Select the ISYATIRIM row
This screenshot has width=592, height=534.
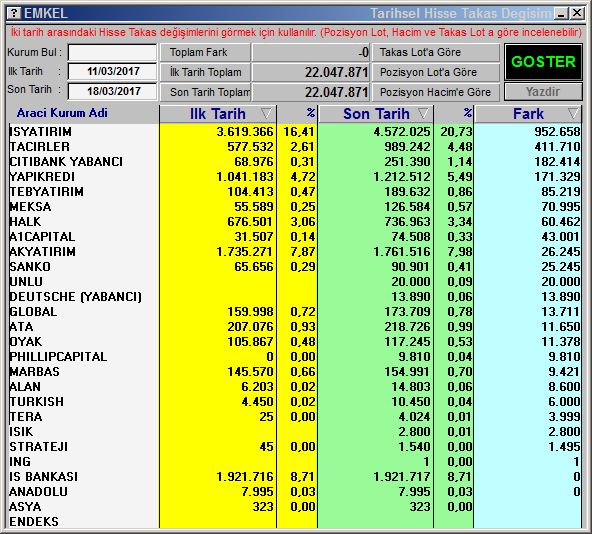click(294, 131)
